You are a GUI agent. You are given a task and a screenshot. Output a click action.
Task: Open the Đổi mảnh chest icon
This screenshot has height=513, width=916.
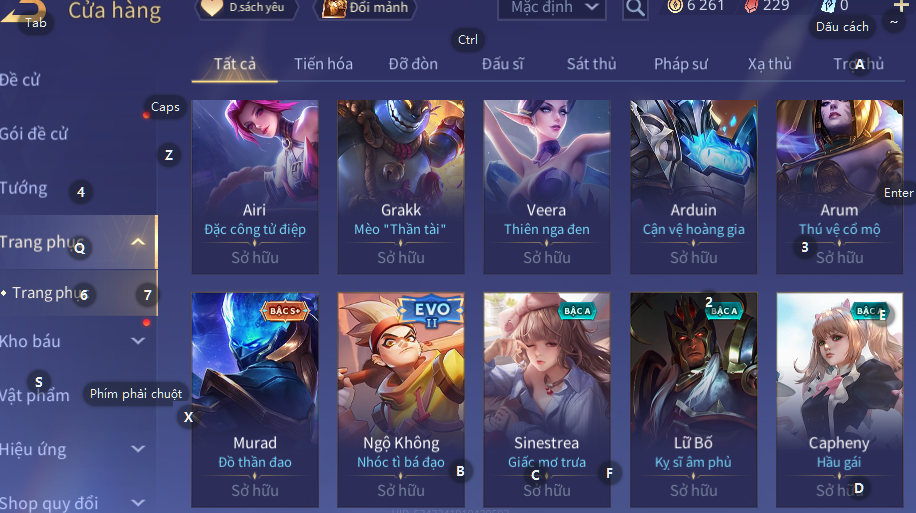tap(334, 8)
